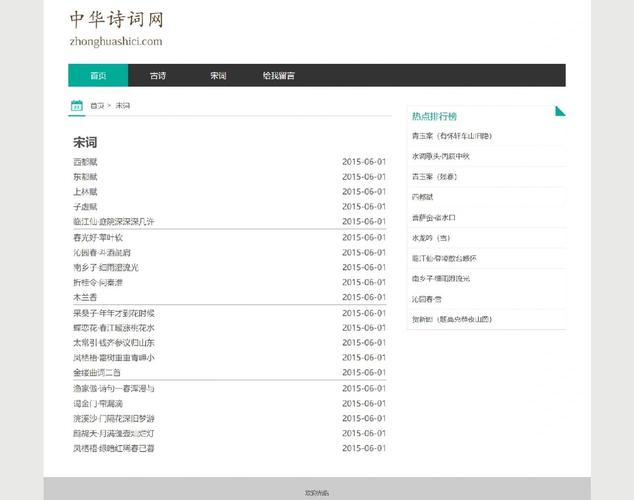Click the 首页 link in the breadcrumb
The width and height of the screenshot is (634, 500).
point(96,106)
